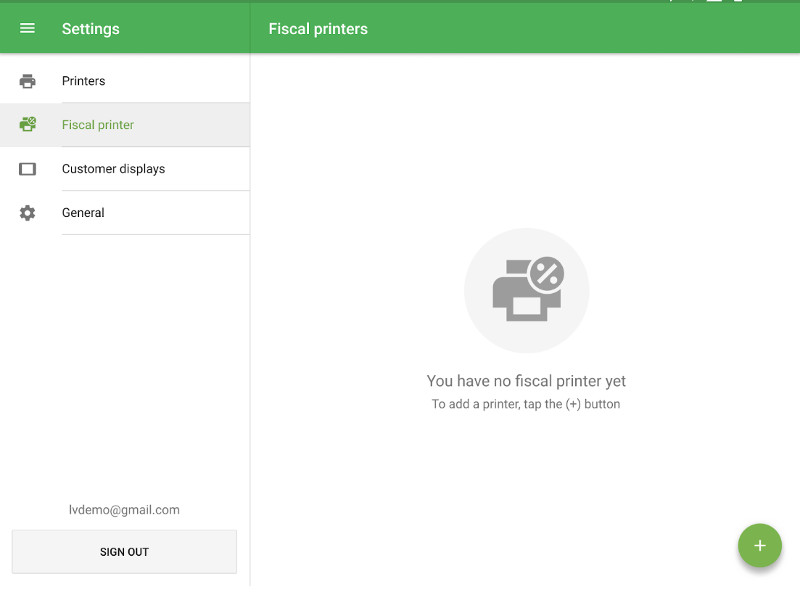Open General settings
Image resolution: width=800 pixels, height=592 pixels.
[x=125, y=213]
